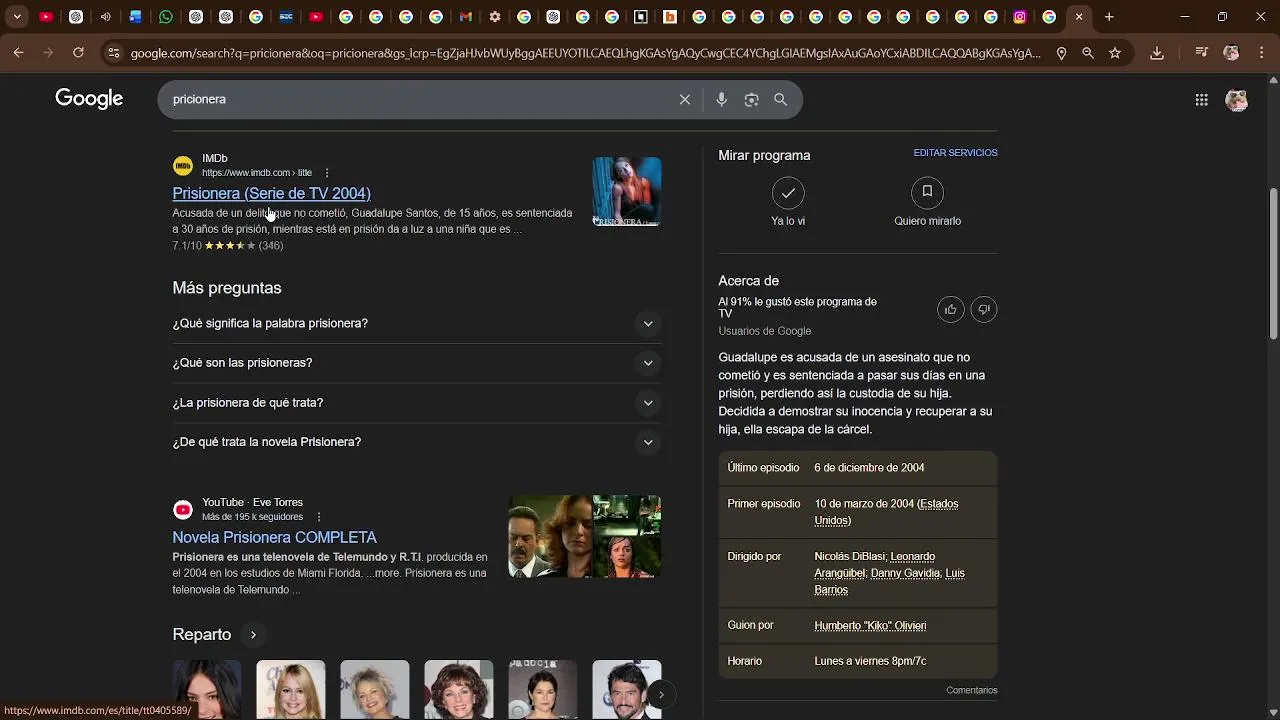Screen dimensions: 1280x720
Task: Open the Chrome three-dot menu
Action: [x=1261, y=53]
